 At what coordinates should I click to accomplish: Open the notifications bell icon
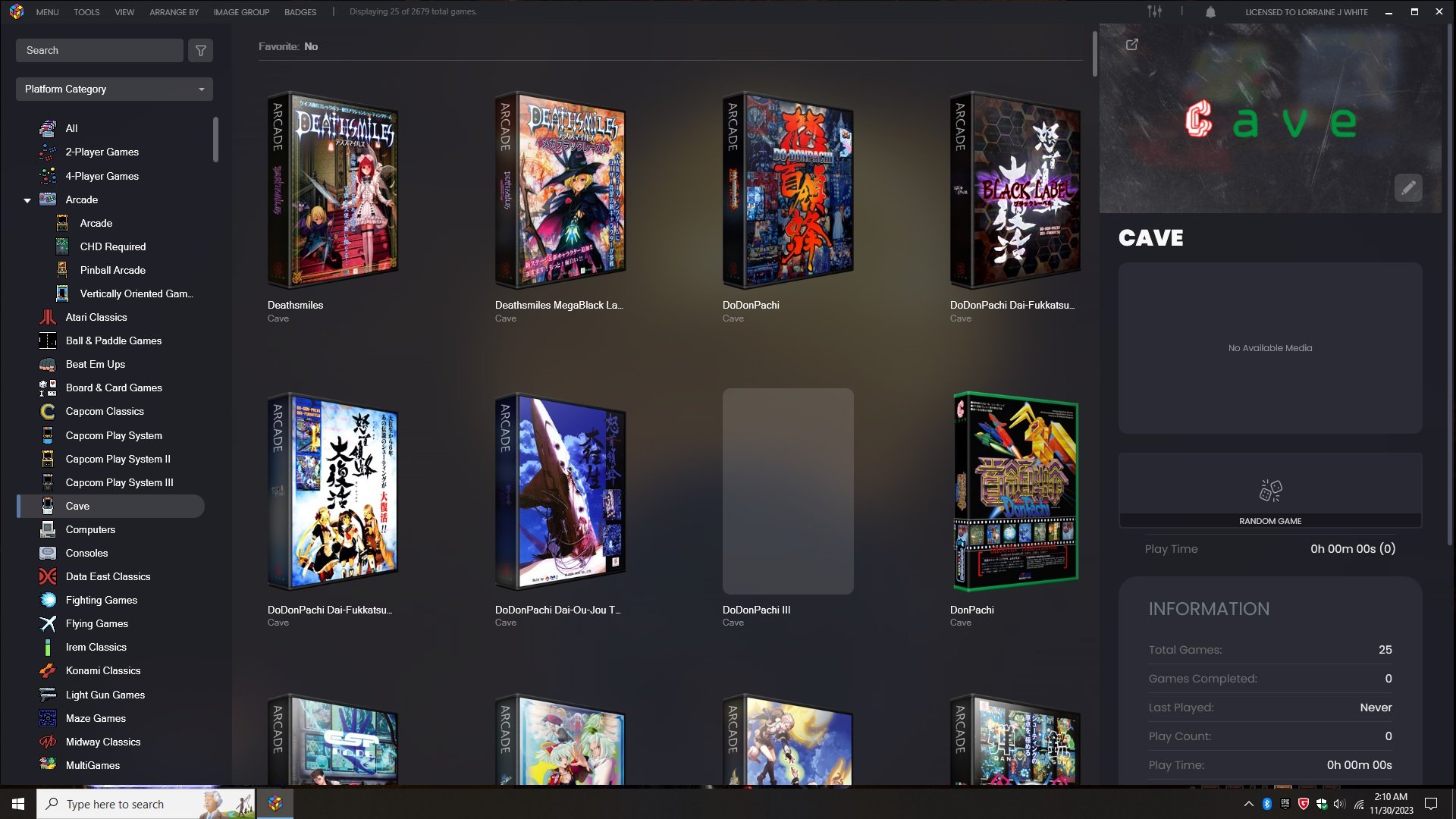point(1210,12)
